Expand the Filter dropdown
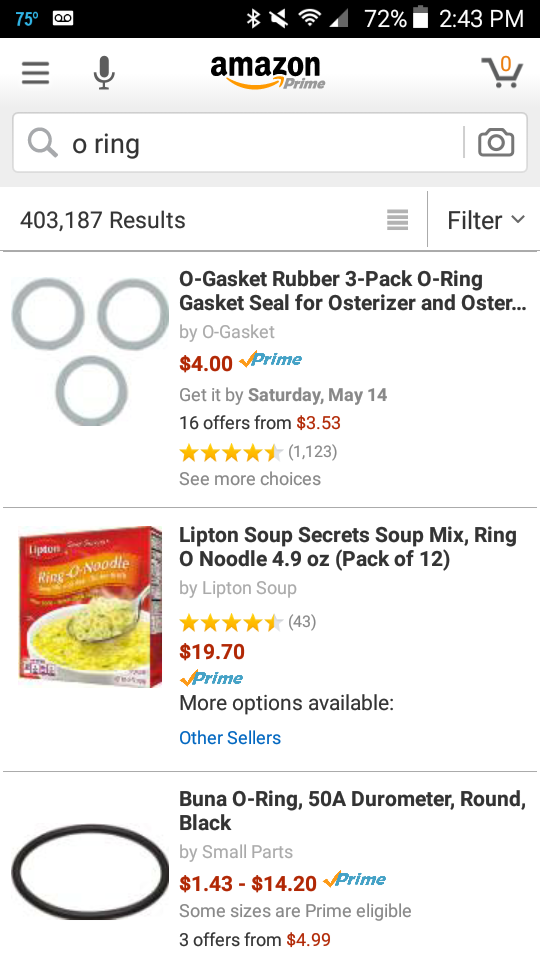 click(486, 220)
